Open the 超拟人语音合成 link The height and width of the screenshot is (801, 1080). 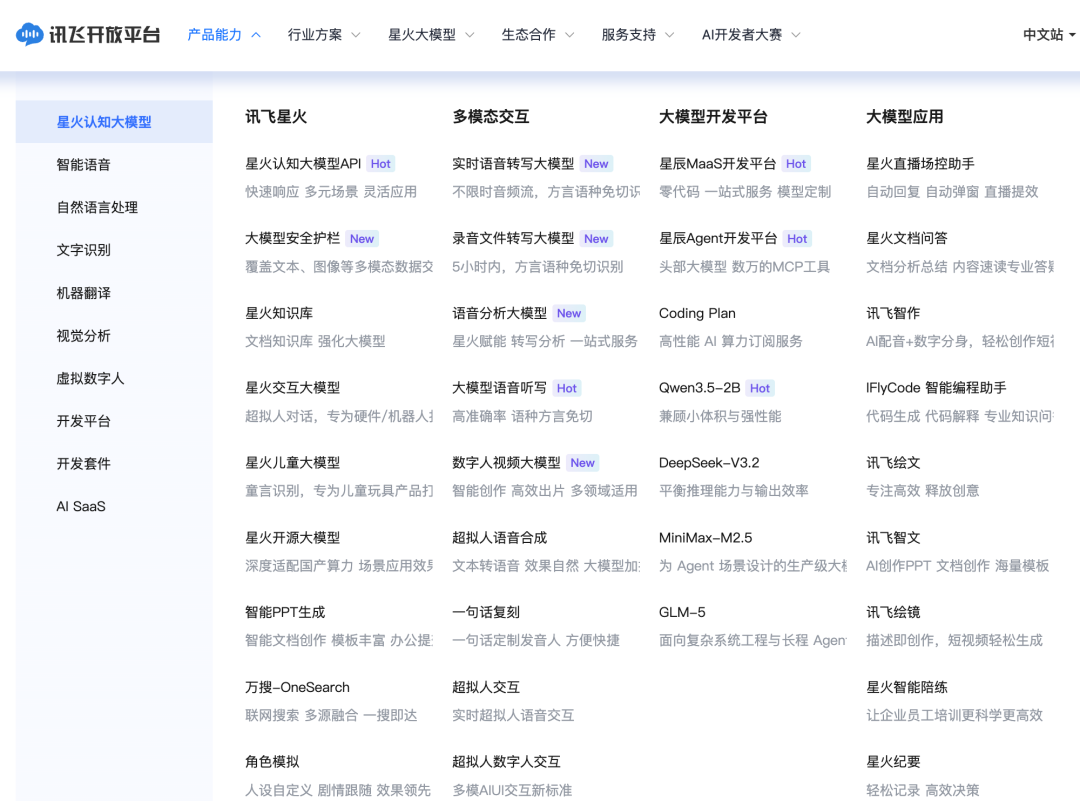click(x=499, y=538)
